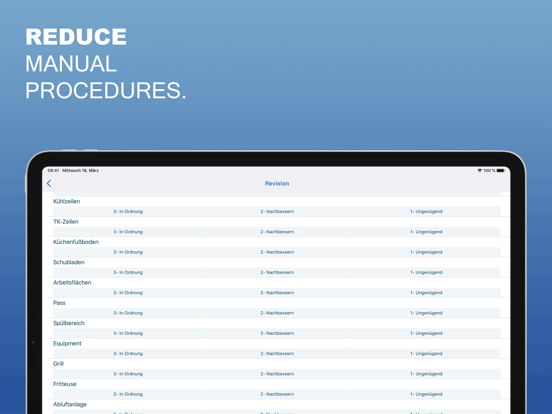Screen dimensions: 552x414
Task: Choose '3- In Ordnung' for Grill
Action: coord(128,374)
